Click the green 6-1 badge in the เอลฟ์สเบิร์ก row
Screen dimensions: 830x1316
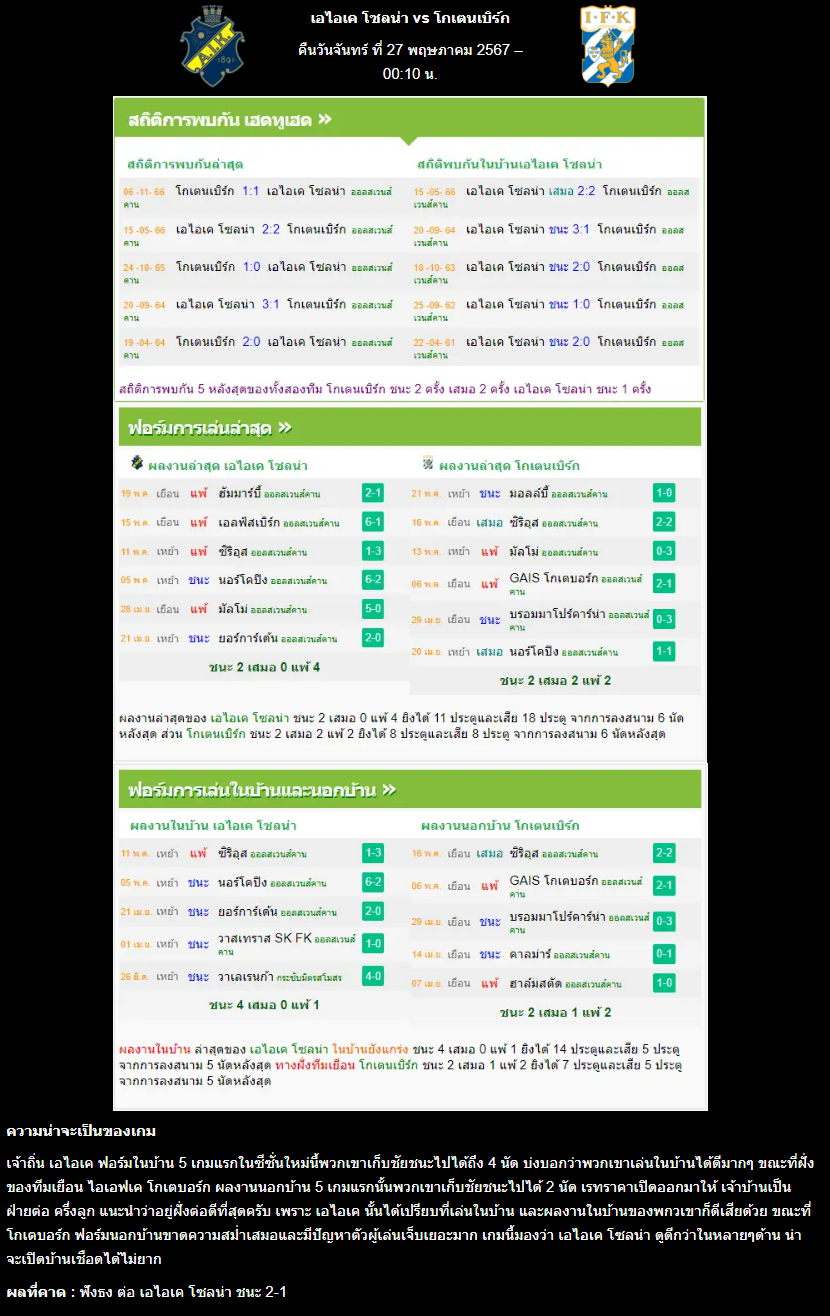373,522
